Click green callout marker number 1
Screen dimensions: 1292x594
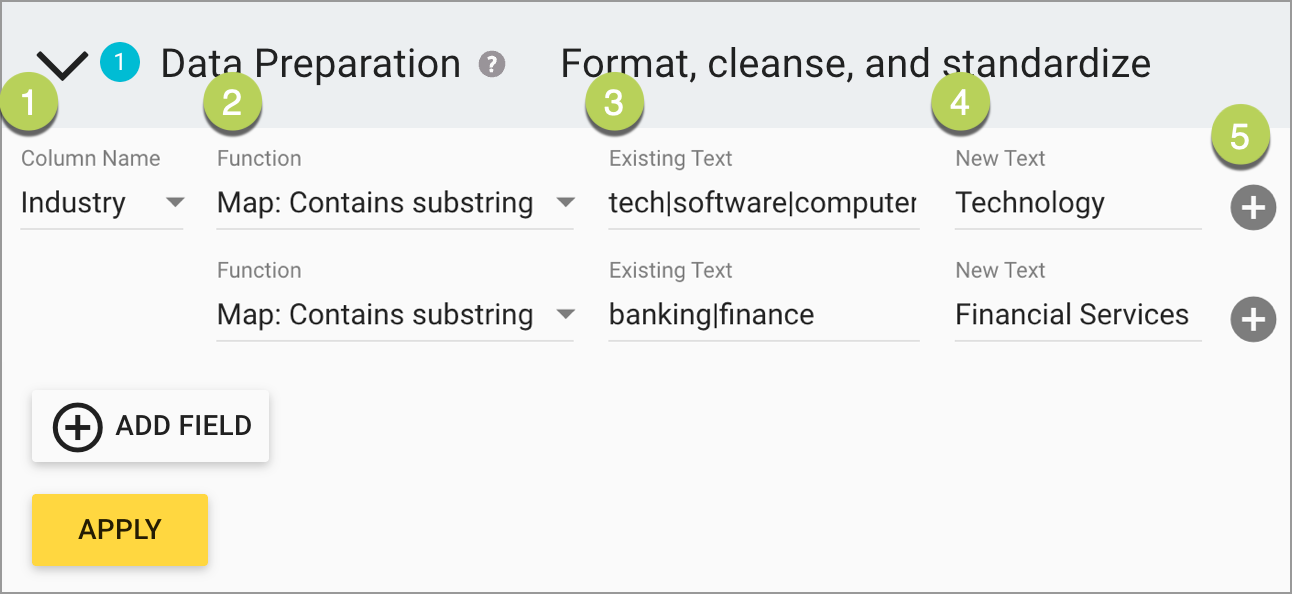29,103
